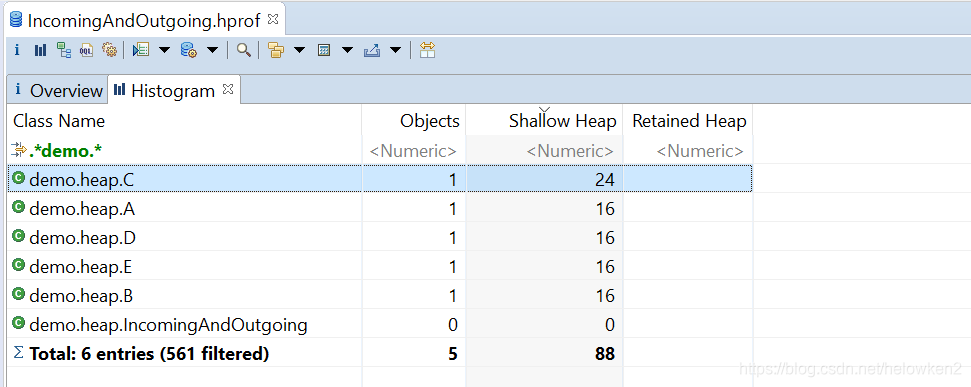Expand the Calculate Retained Size dropdown
The height and width of the screenshot is (387, 971).
point(347,50)
